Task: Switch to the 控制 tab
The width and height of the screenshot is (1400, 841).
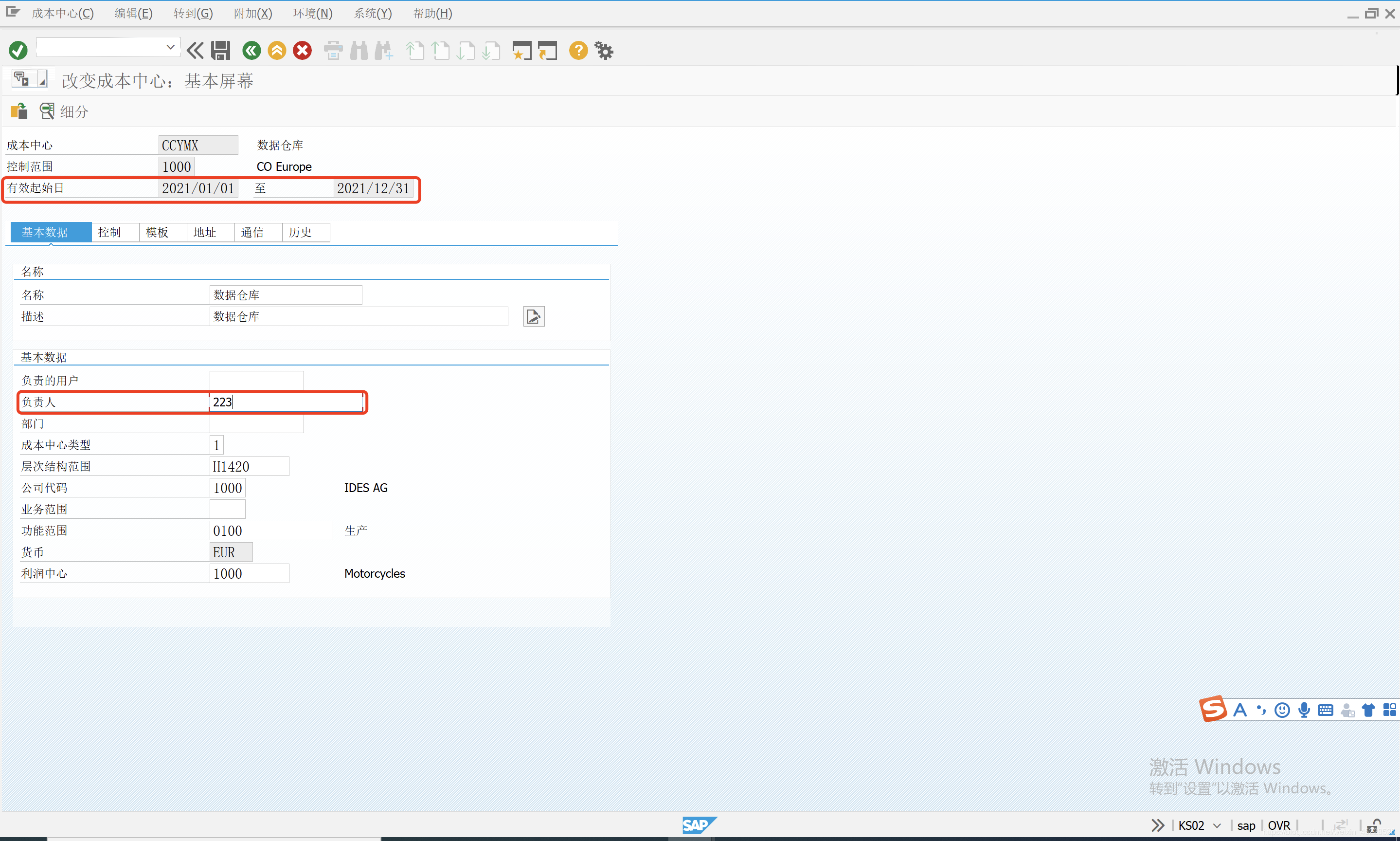Action: 109,232
